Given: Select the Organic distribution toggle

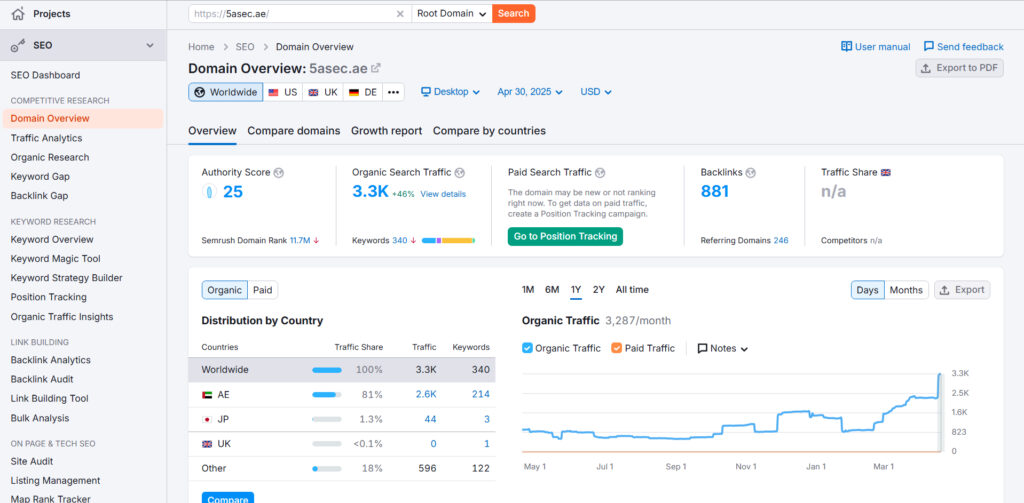Looking at the screenshot, I should (225, 290).
